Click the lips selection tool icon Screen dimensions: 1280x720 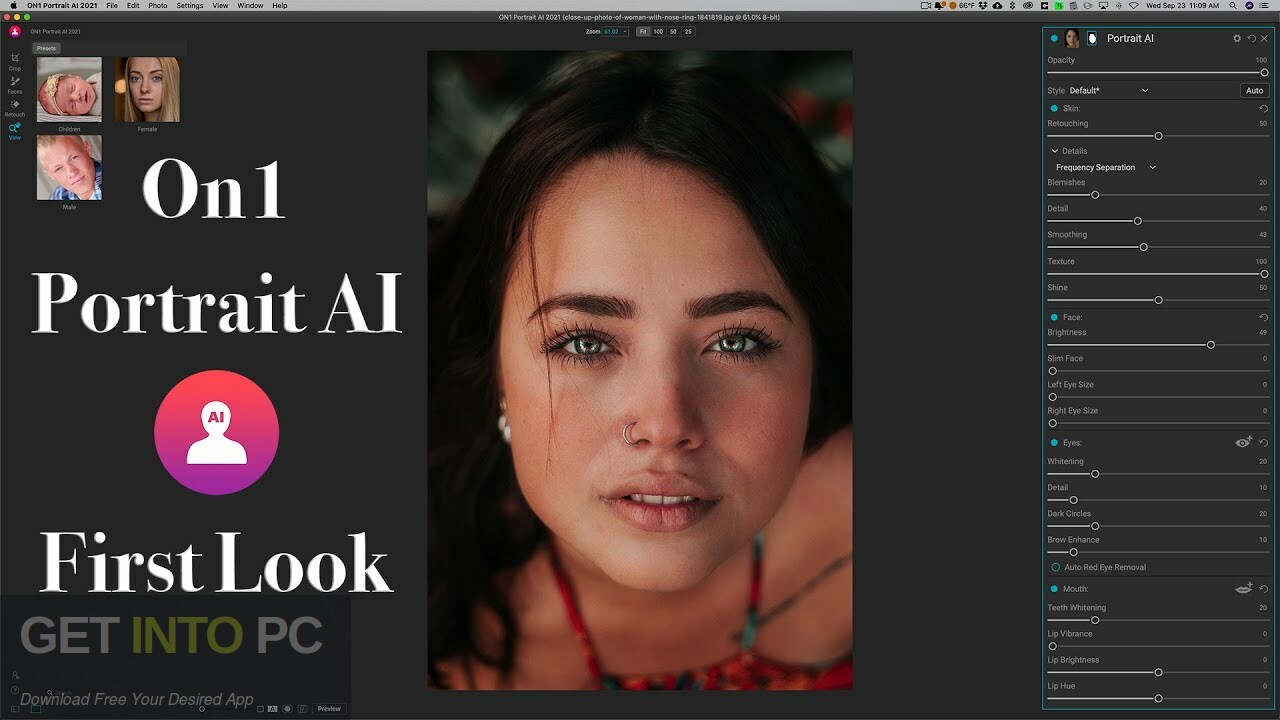tap(1243, 589)
